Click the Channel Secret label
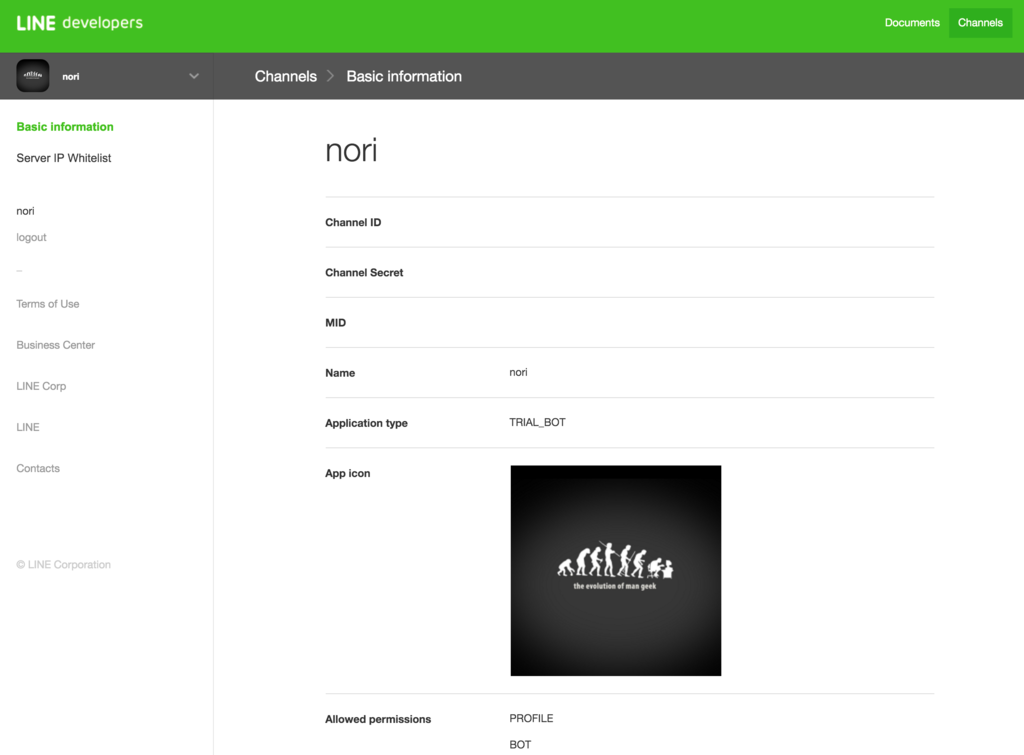This screenshot has height=755, width=1024. (364, 273)
